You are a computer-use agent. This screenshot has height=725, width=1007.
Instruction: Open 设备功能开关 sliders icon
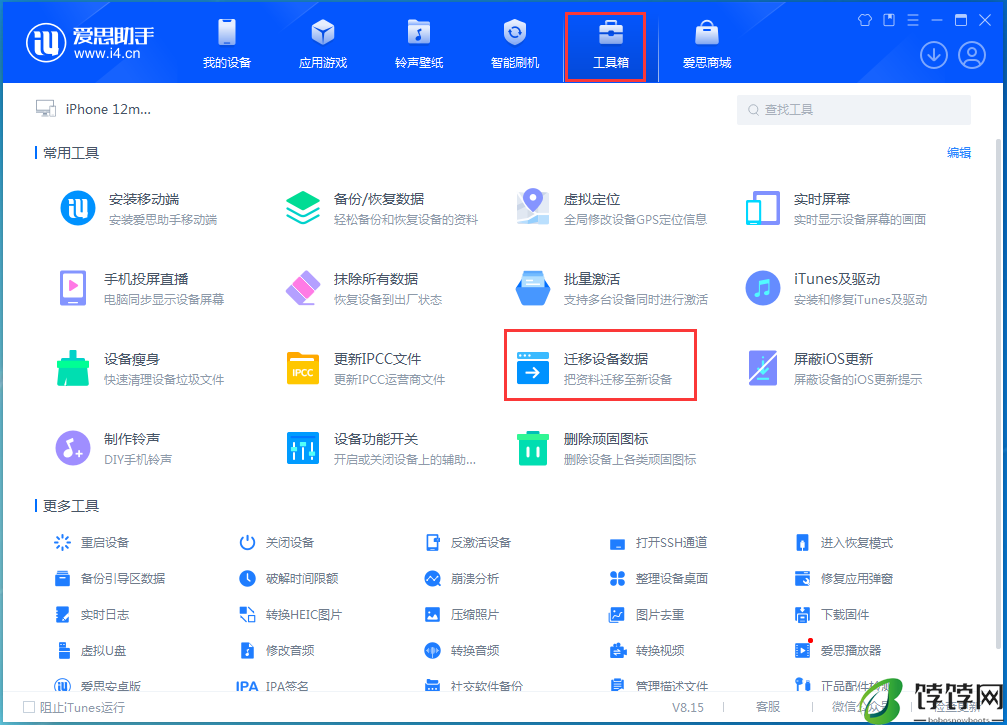tap(302, 448)
